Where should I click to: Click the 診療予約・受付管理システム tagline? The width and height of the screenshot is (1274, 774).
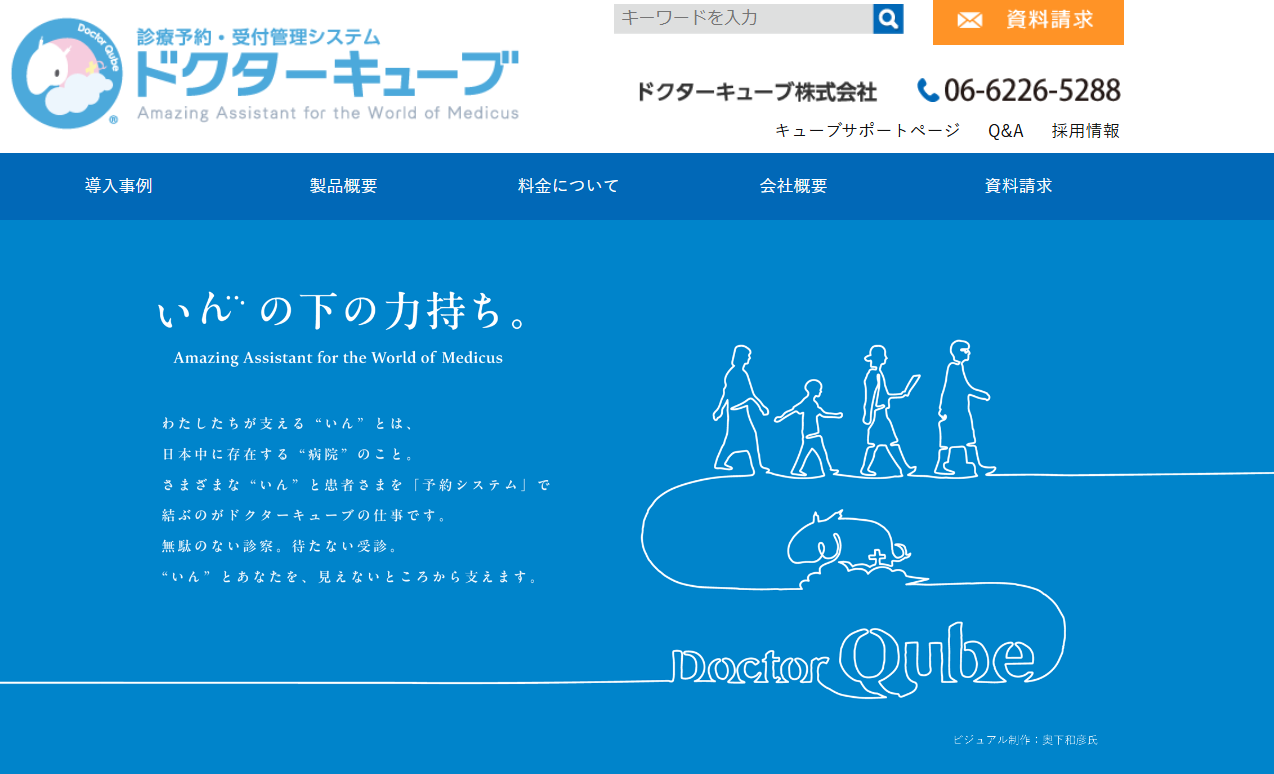coord(259,37)
